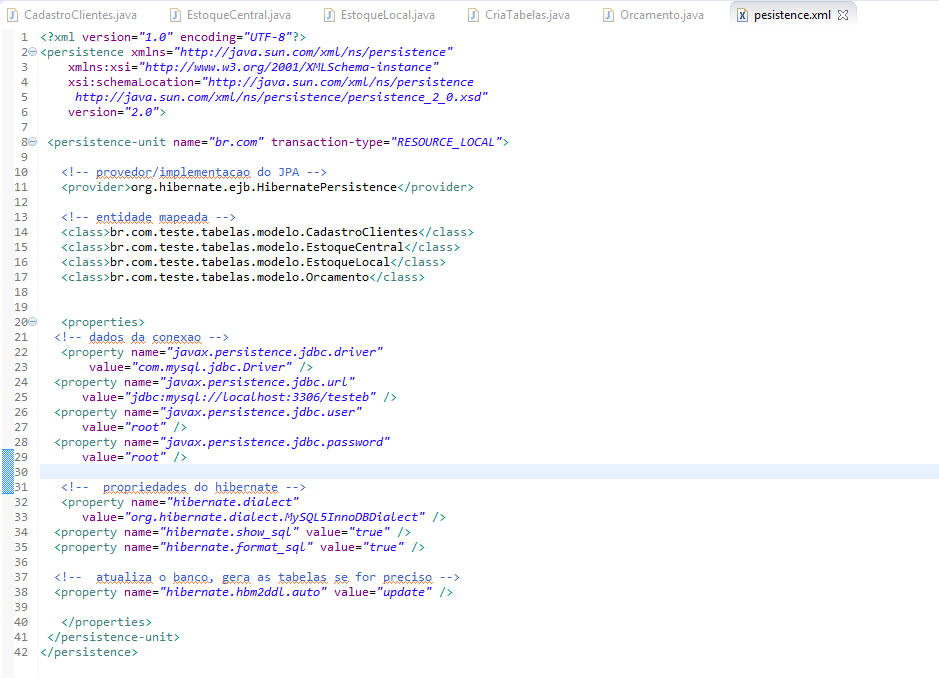Screen dimensions: 939x678
Task: Click the Java file icon on CadastroClientes.java tab
Action: tap(12, 15)
